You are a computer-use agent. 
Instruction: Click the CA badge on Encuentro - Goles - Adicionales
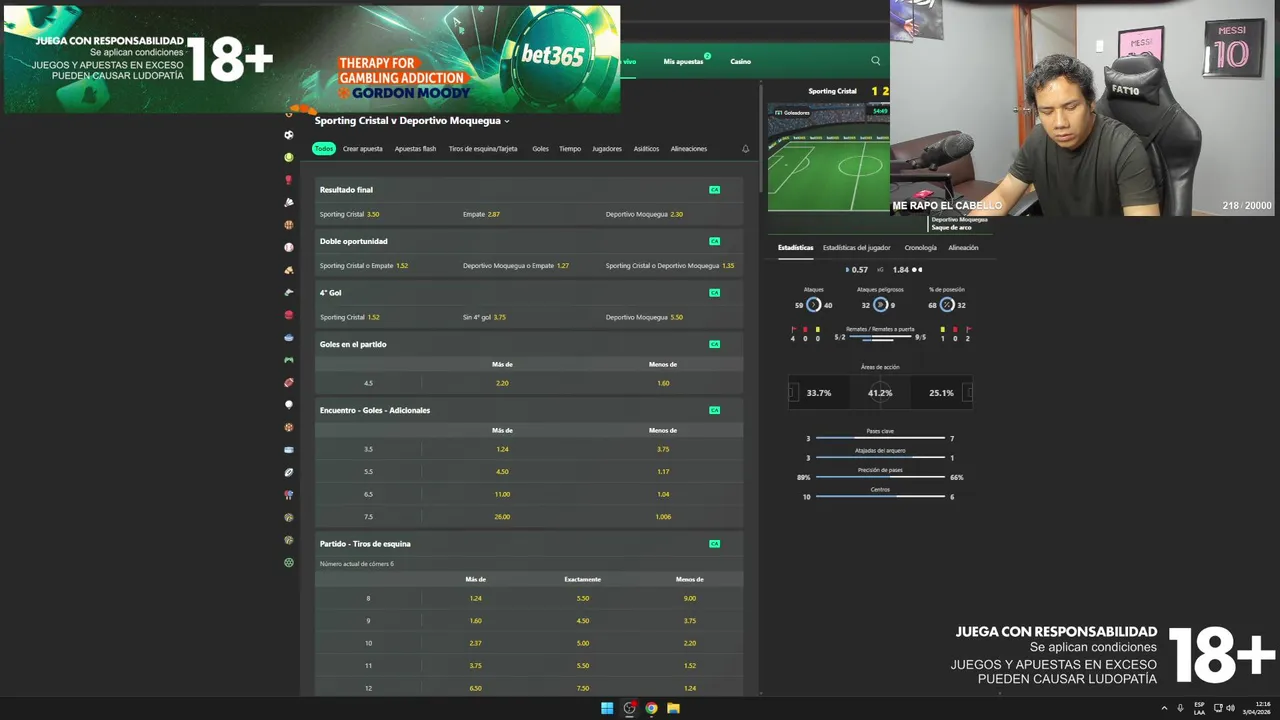point(714,410)
